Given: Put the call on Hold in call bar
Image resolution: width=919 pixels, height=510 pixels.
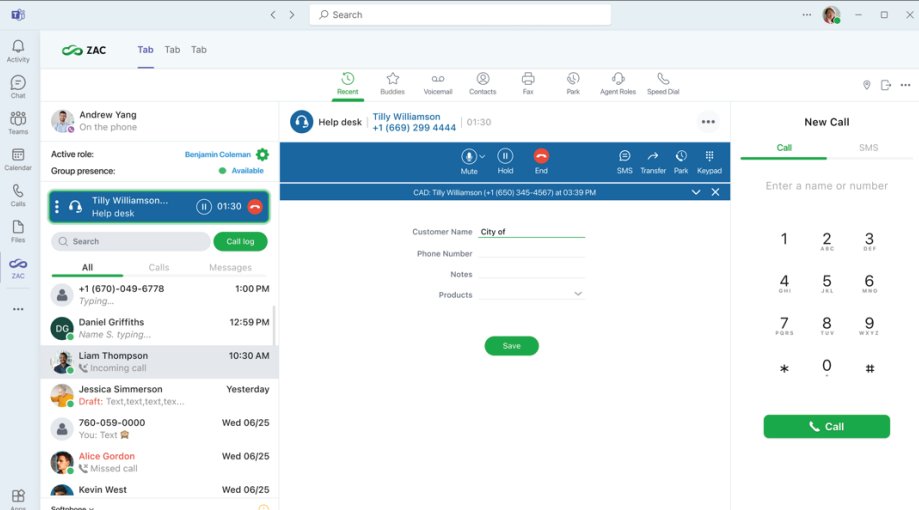Looking at the screenshot, I should click(505, 161).
